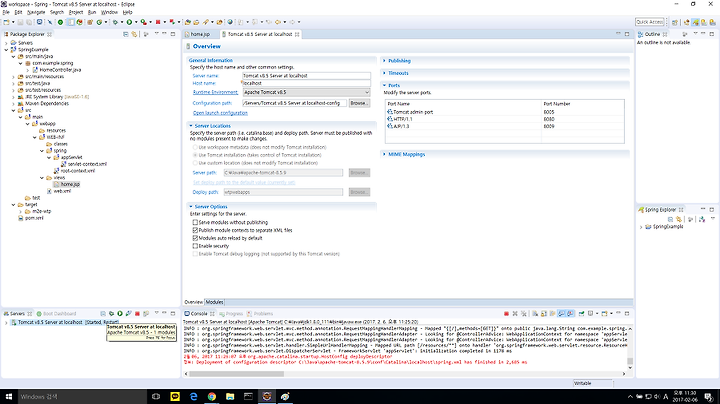
Task: Publish to the server icon in Servers view
Action: [x=146, y=314]
